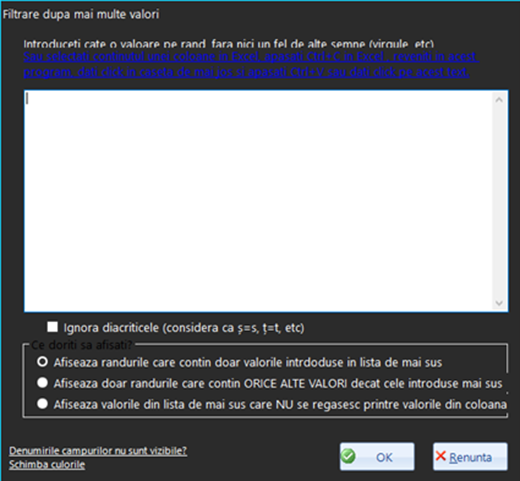Viewport: 520px width, 481px height.
Task: Click the 'considera ca ș=s, ț=t' label text
Action: tap(233, 328)
